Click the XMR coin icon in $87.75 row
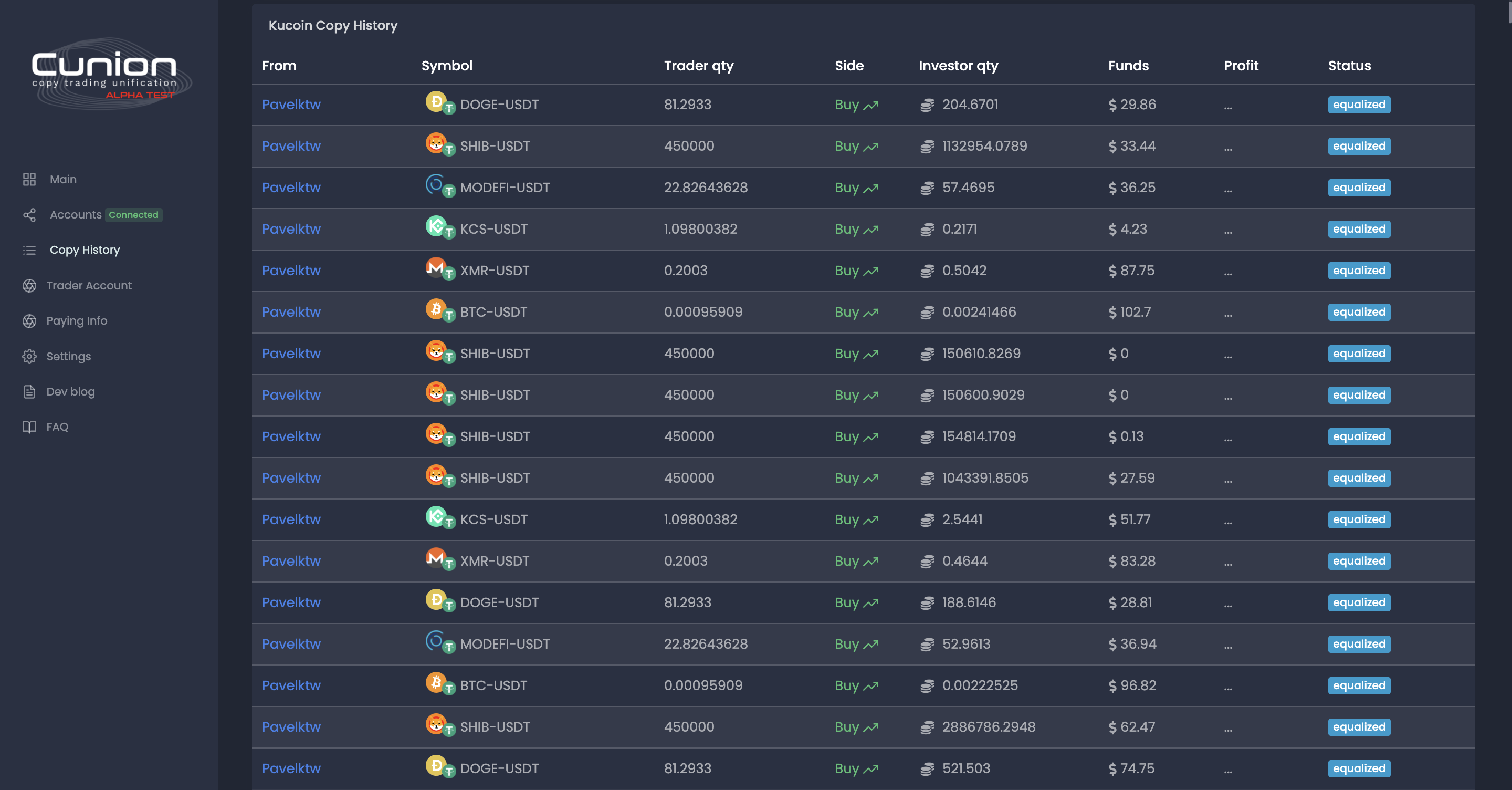 [436, 268]
